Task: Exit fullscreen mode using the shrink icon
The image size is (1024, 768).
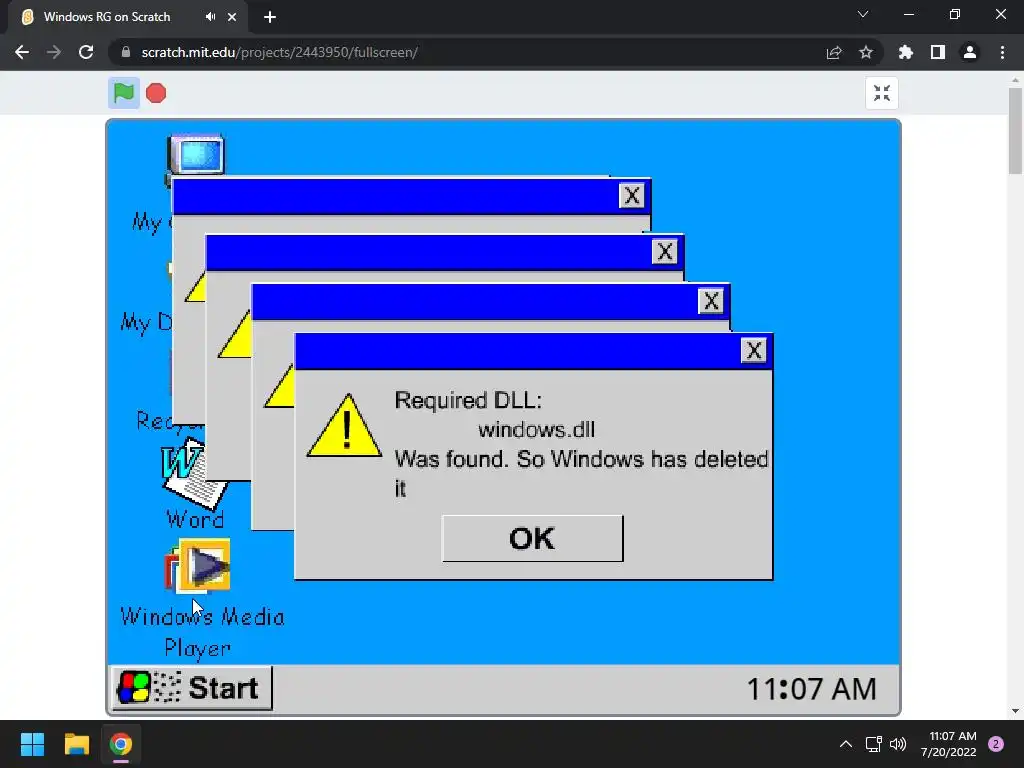Action: [882, 93]
